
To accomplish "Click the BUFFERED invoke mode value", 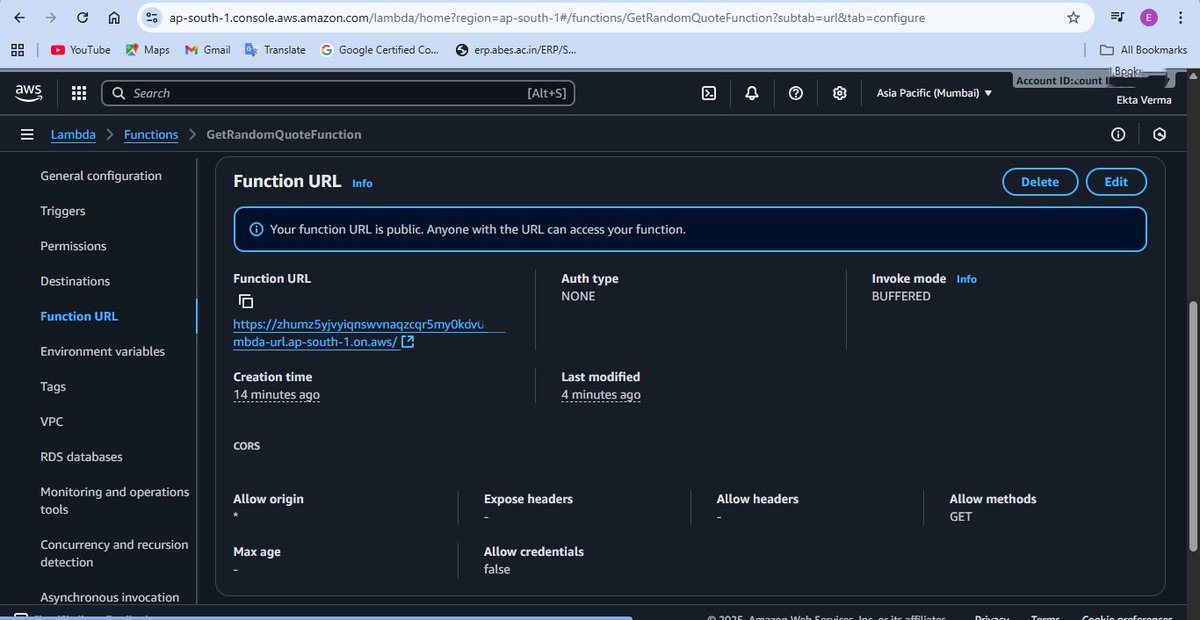I will coord(901,296).
